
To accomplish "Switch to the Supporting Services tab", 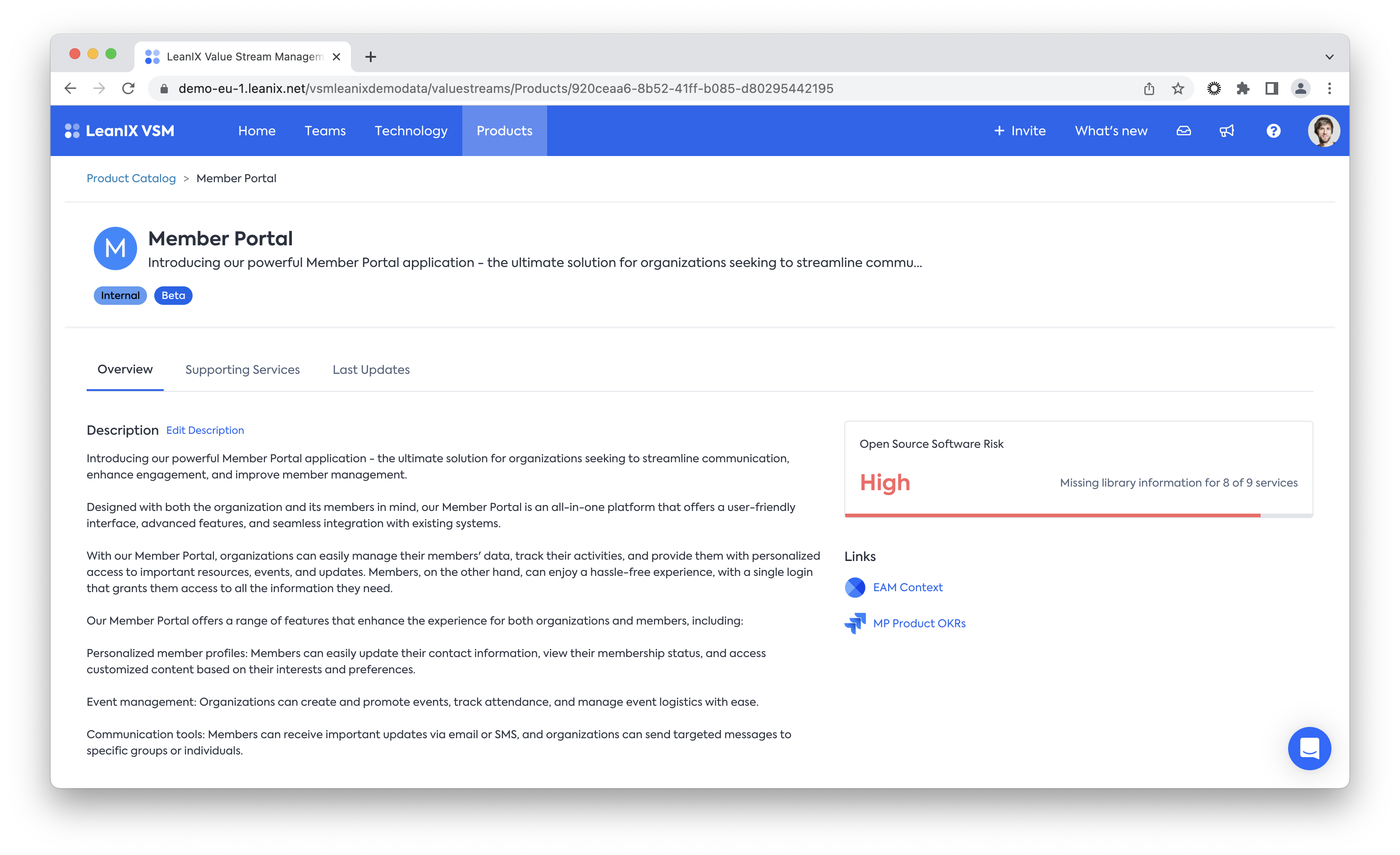I will [x=243, y=370].
